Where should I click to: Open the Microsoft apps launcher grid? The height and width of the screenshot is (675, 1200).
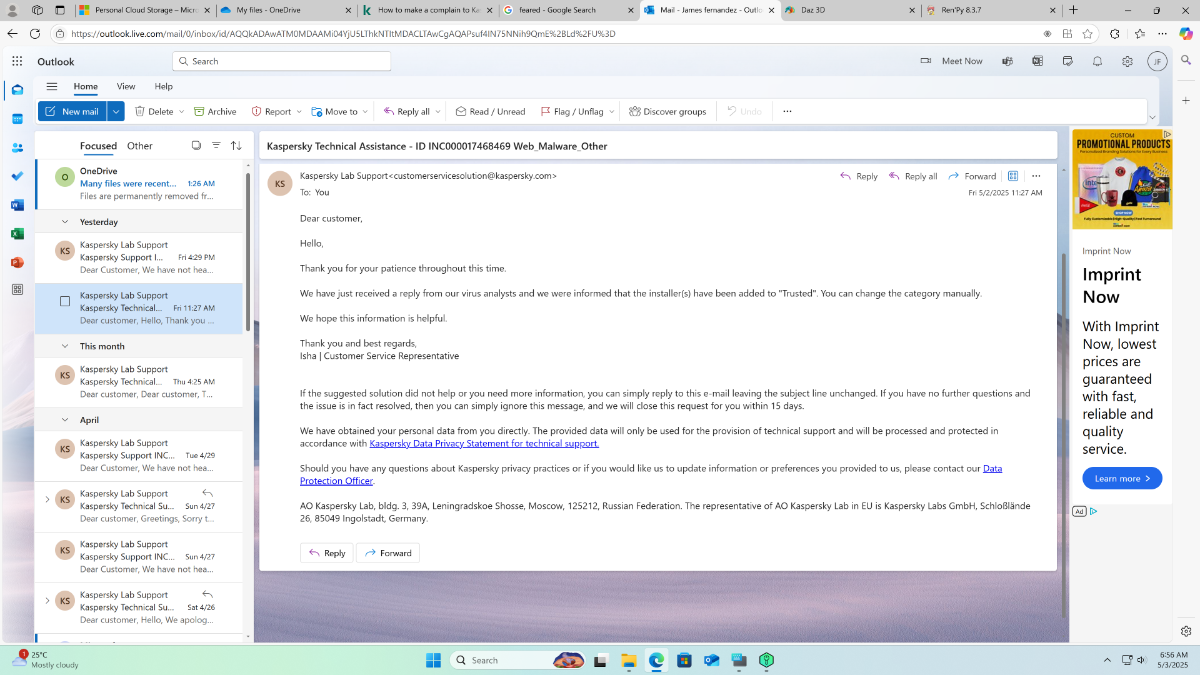click(17, 61)
